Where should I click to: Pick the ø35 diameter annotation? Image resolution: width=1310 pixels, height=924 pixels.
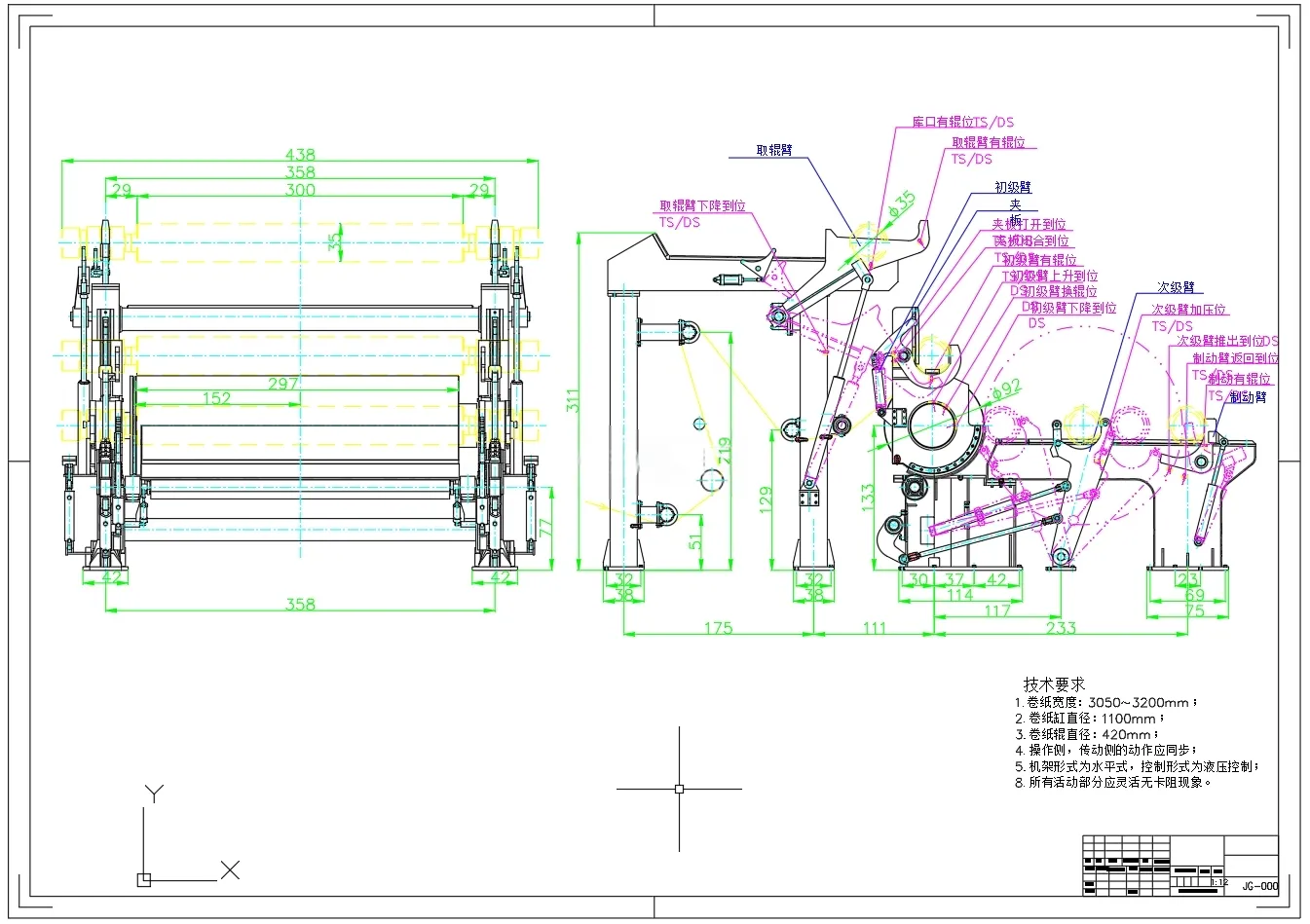903,204
